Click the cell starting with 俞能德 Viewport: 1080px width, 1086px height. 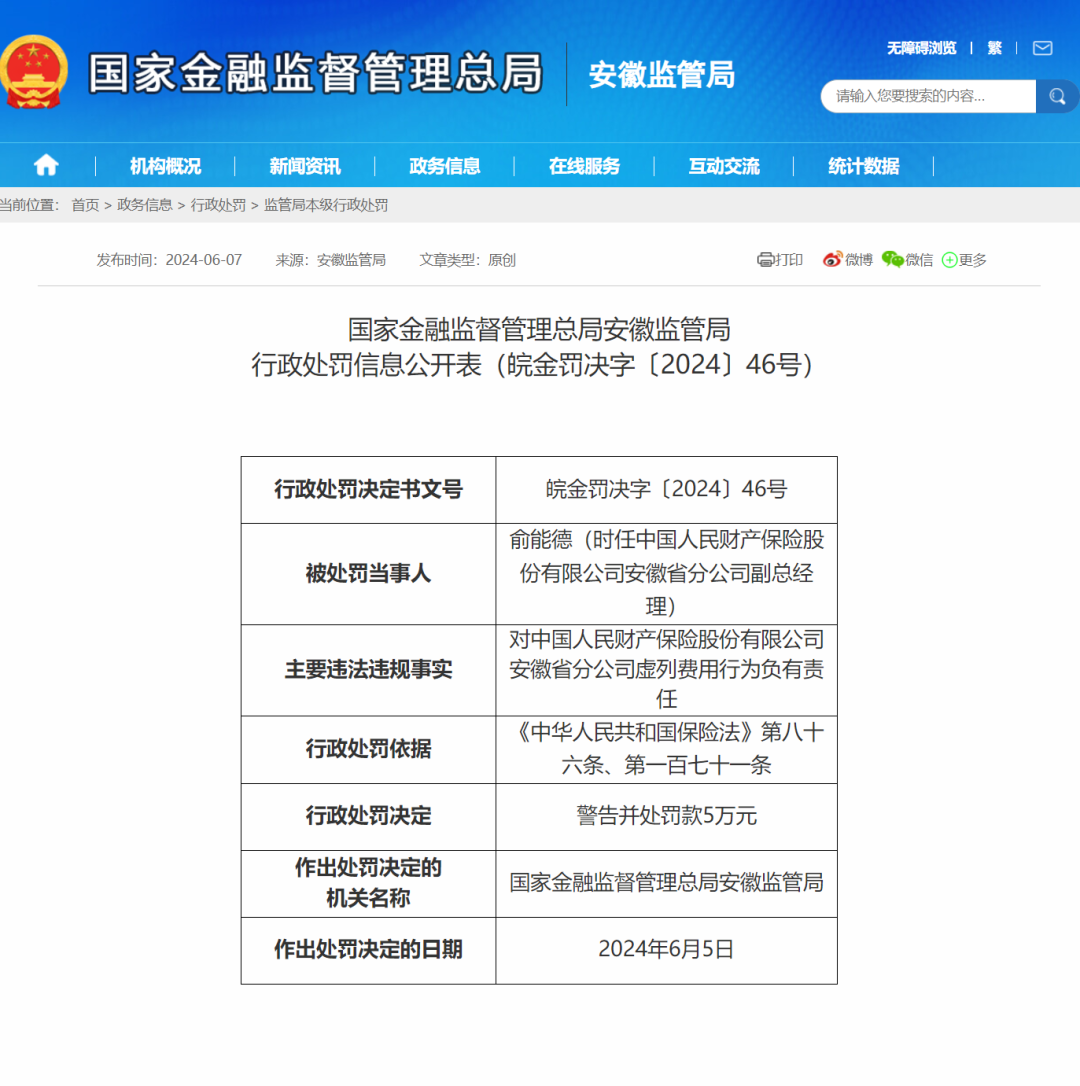coord(666,573)
